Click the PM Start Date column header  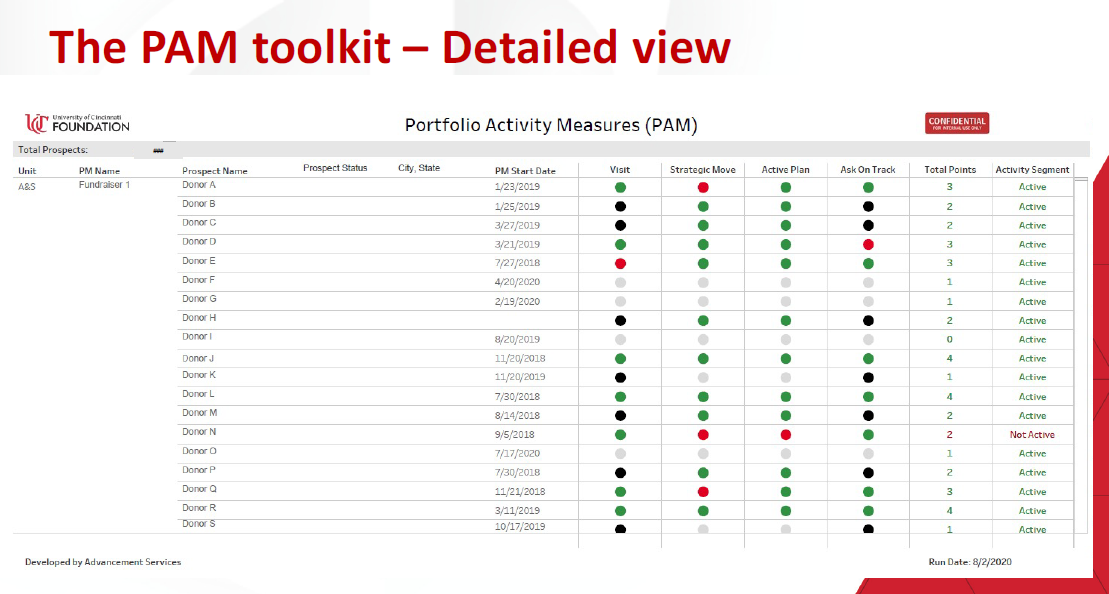click(526, 171)
